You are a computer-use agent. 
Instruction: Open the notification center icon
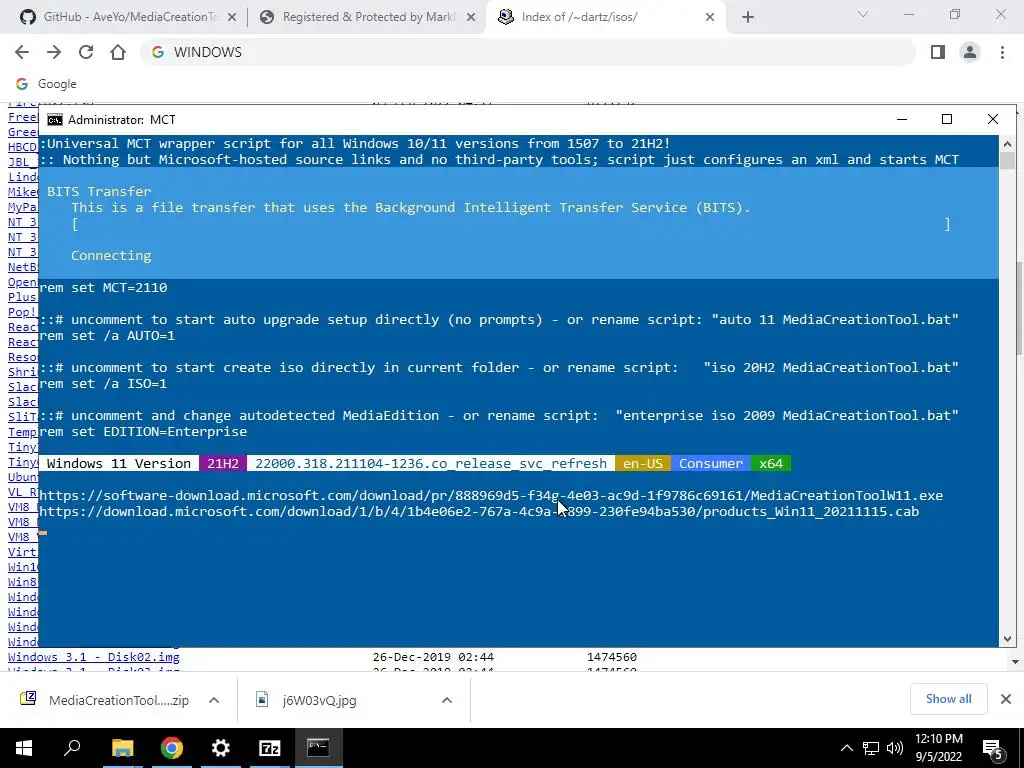993,749
